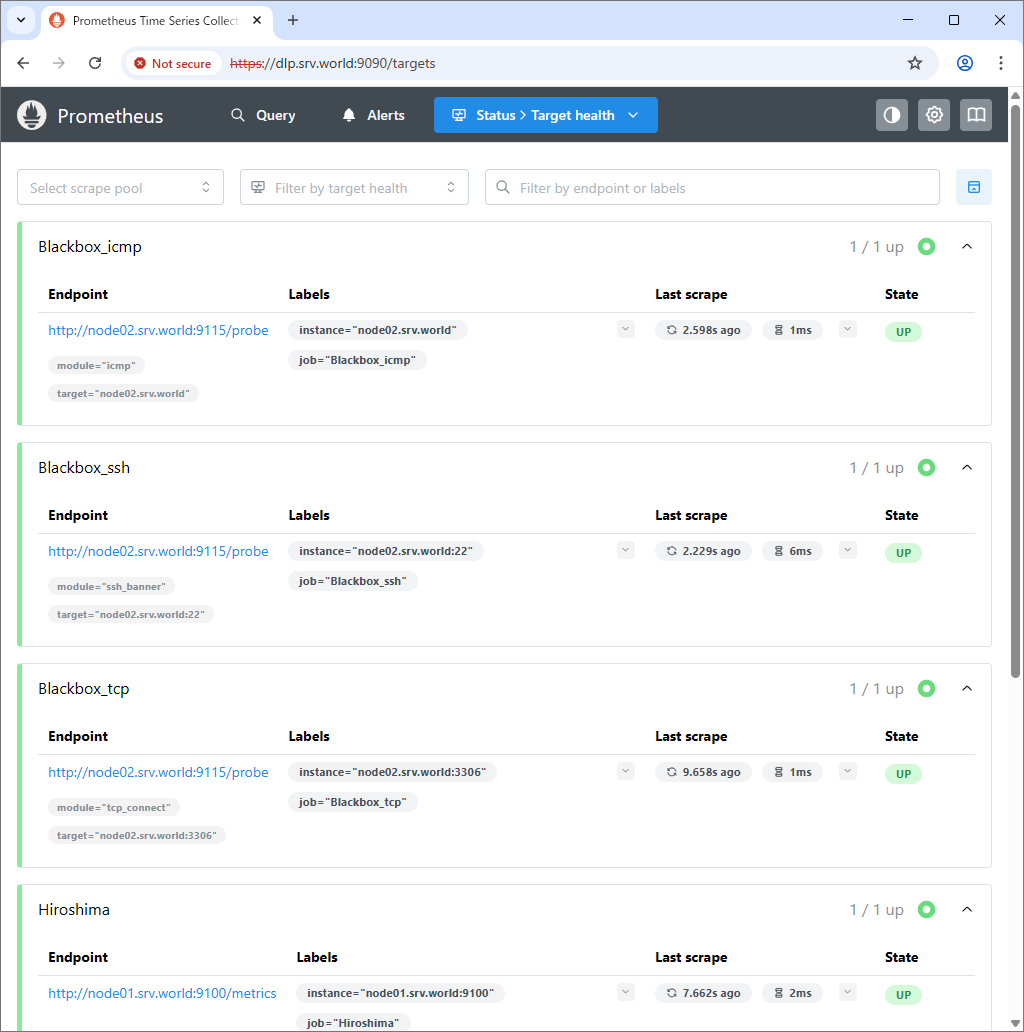Open the documentation book icon
This screenshot has width=1024, height=1032.
[976, 115]
